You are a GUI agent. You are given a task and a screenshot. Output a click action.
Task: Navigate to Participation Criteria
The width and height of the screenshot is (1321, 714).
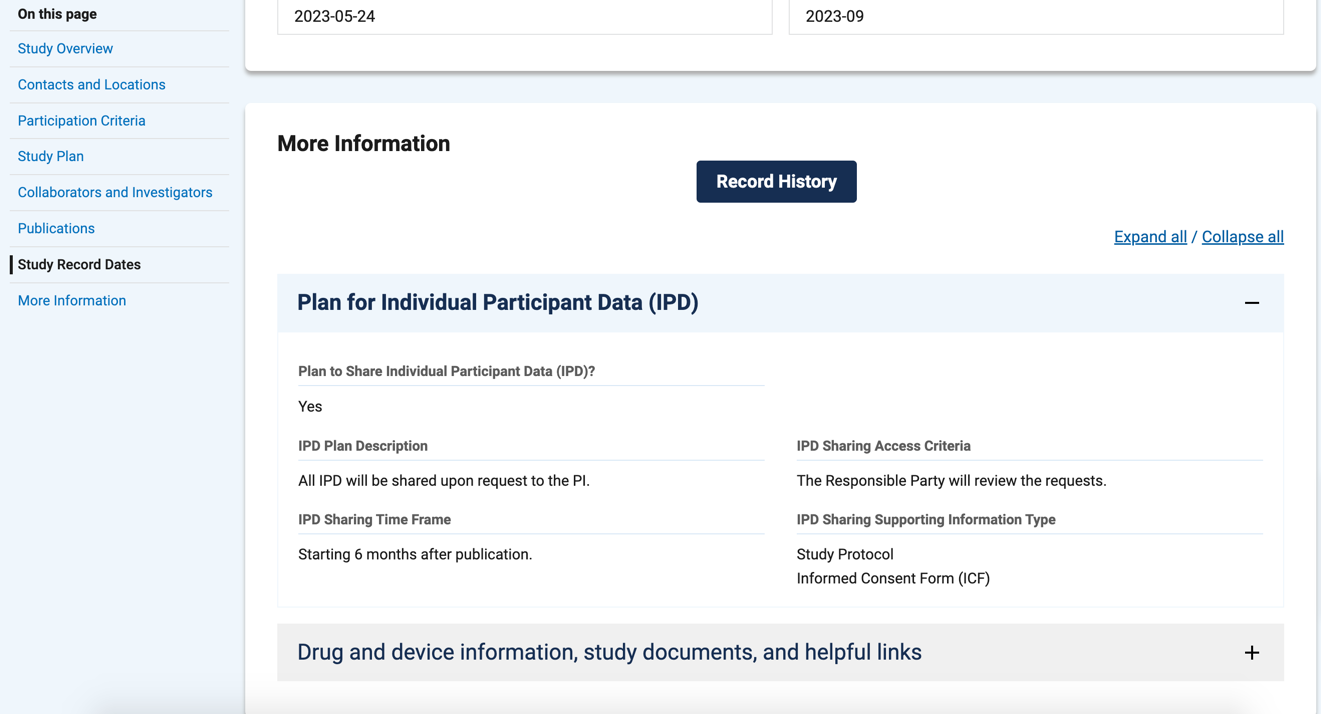[81, 121]
